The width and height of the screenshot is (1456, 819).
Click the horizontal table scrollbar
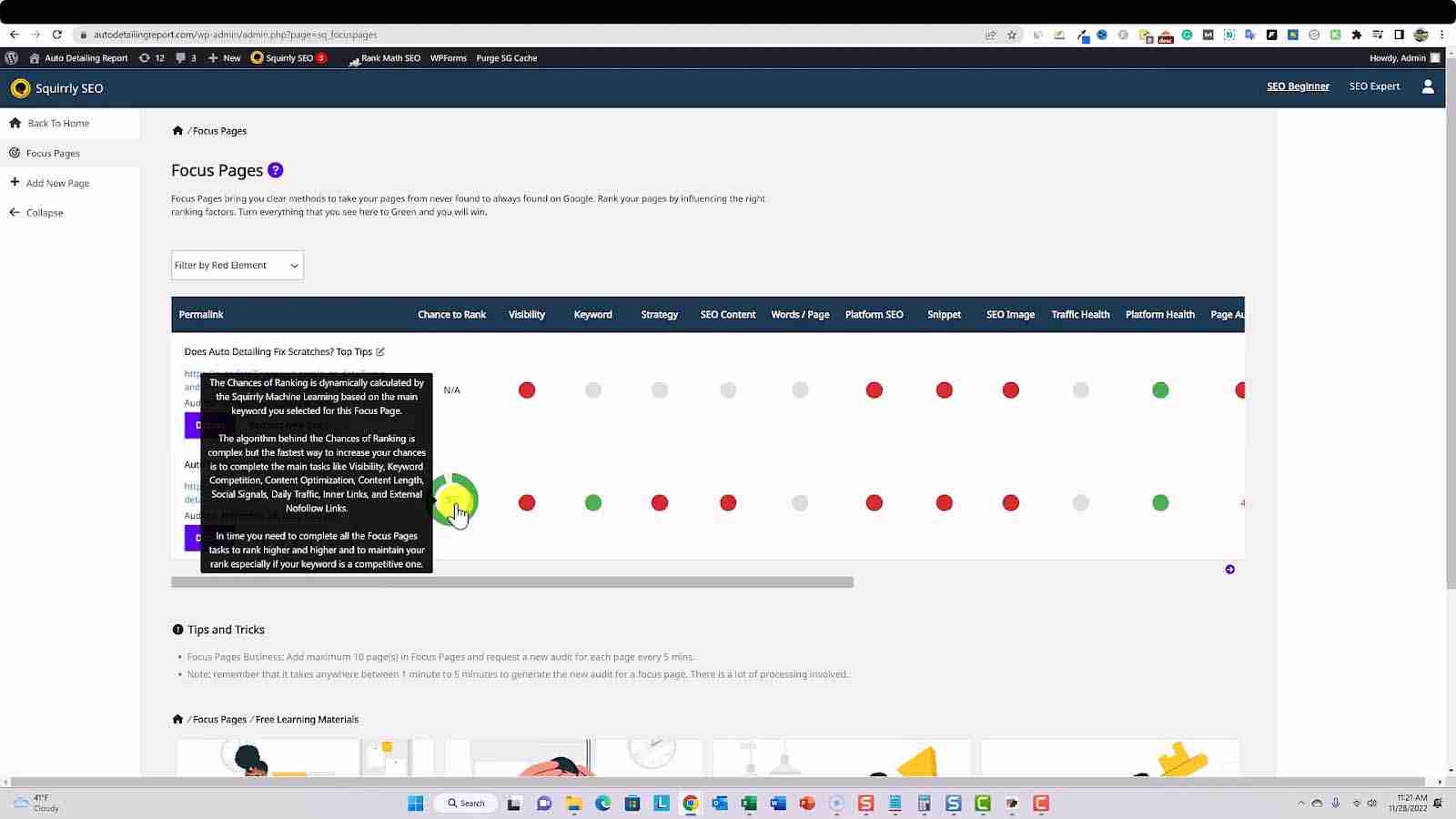tap(511, 582)
